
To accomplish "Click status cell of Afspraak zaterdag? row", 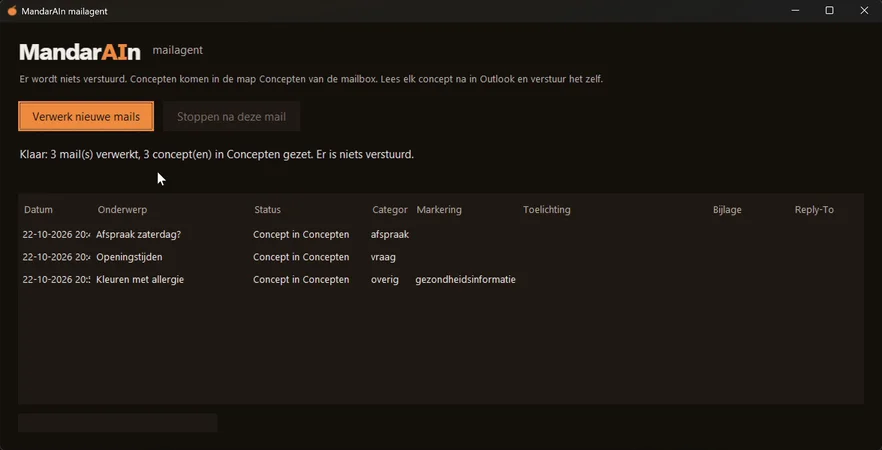I will coord(301,235).
